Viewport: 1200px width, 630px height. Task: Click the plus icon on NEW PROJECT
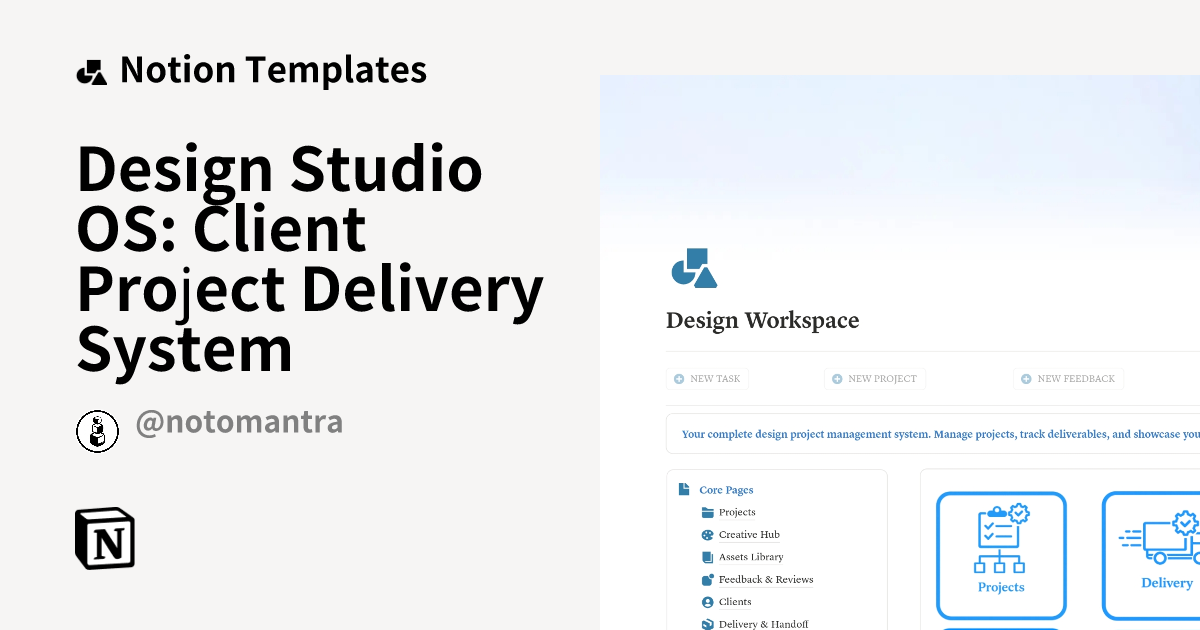[837, 379]
